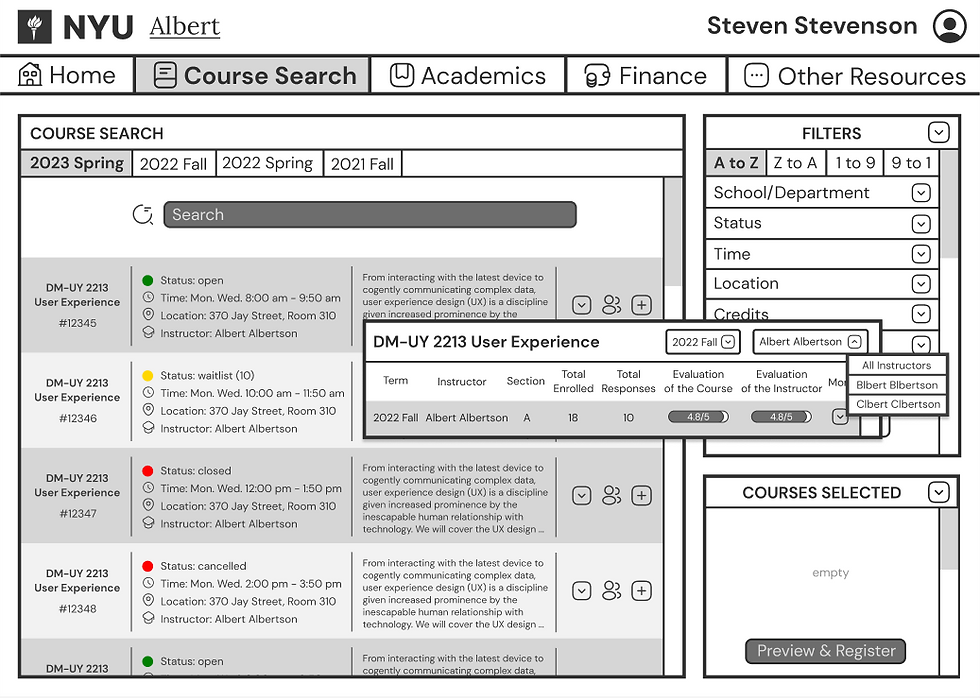Add course #12345 with plus icon
The image size is (980, 698).
click(x=641, y=305)
